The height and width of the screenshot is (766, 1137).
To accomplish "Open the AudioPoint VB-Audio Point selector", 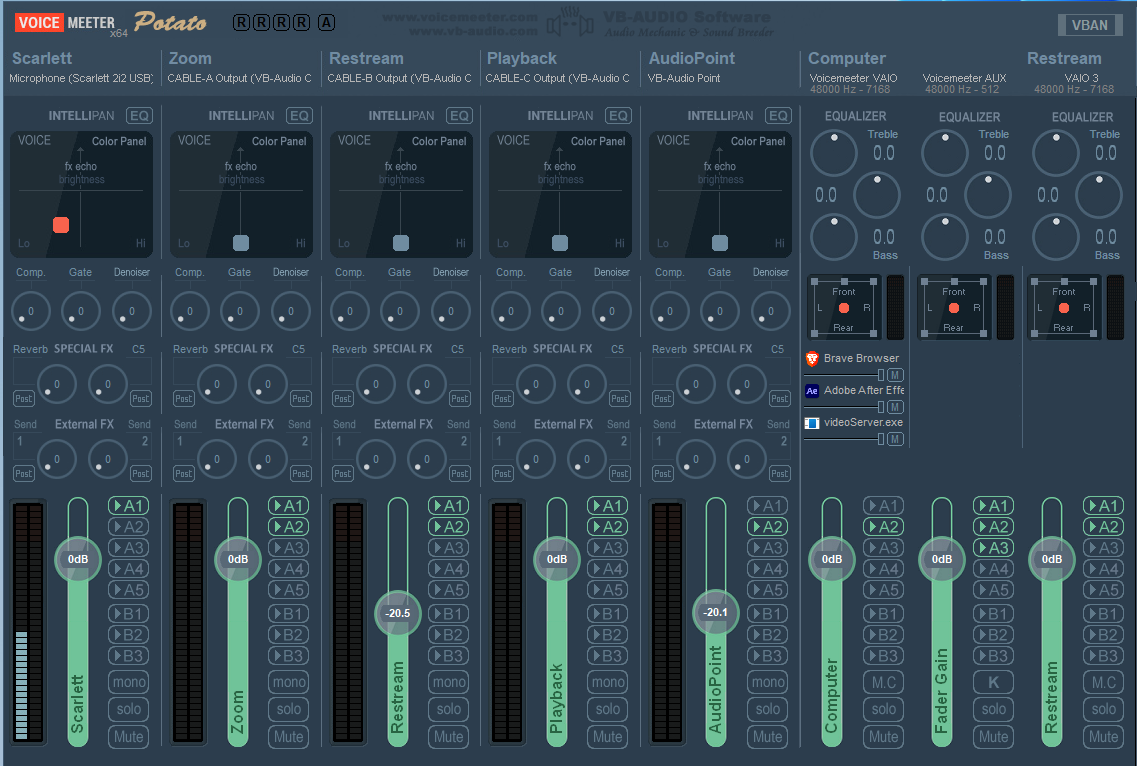I will tap(684, 78).
